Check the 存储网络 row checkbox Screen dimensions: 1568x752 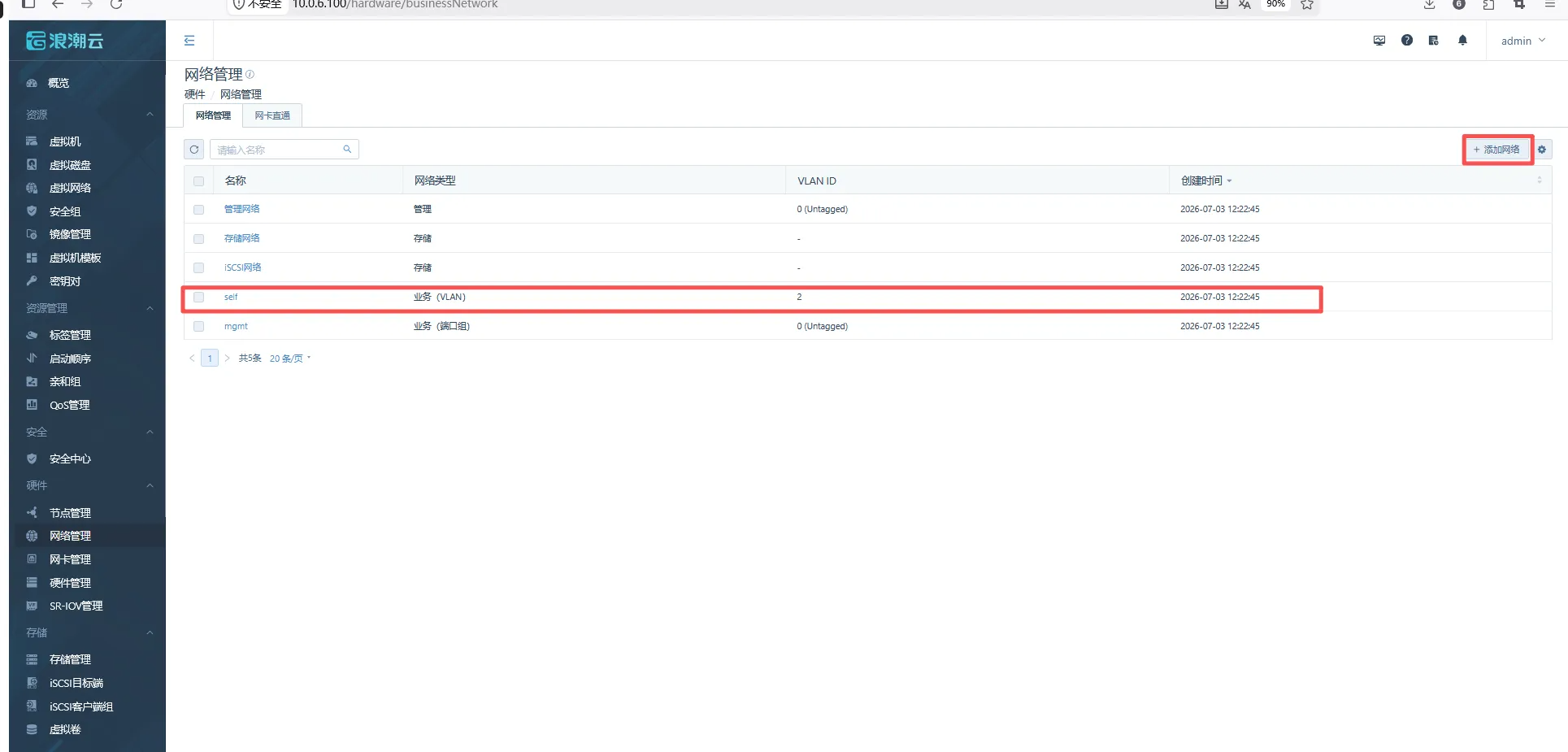click(199, 239)
